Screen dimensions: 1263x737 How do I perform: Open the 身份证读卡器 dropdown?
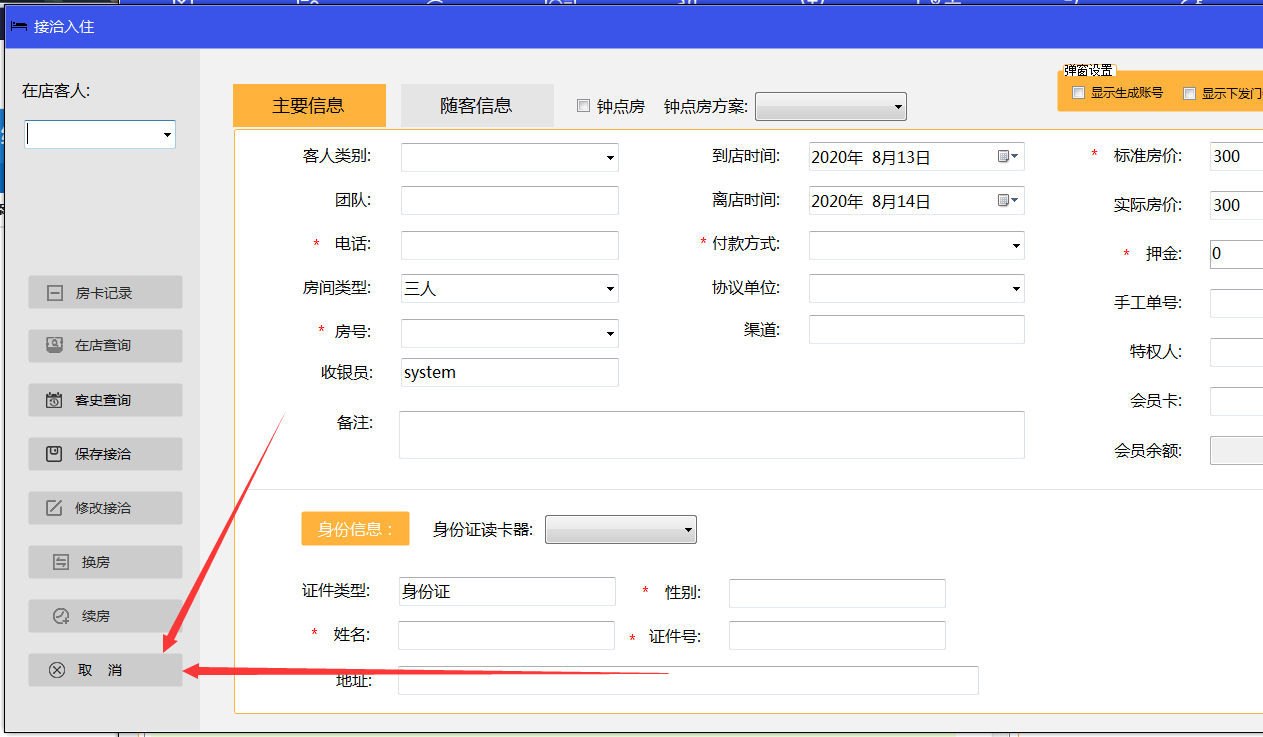pyautogui.click(x=620, y=530)
